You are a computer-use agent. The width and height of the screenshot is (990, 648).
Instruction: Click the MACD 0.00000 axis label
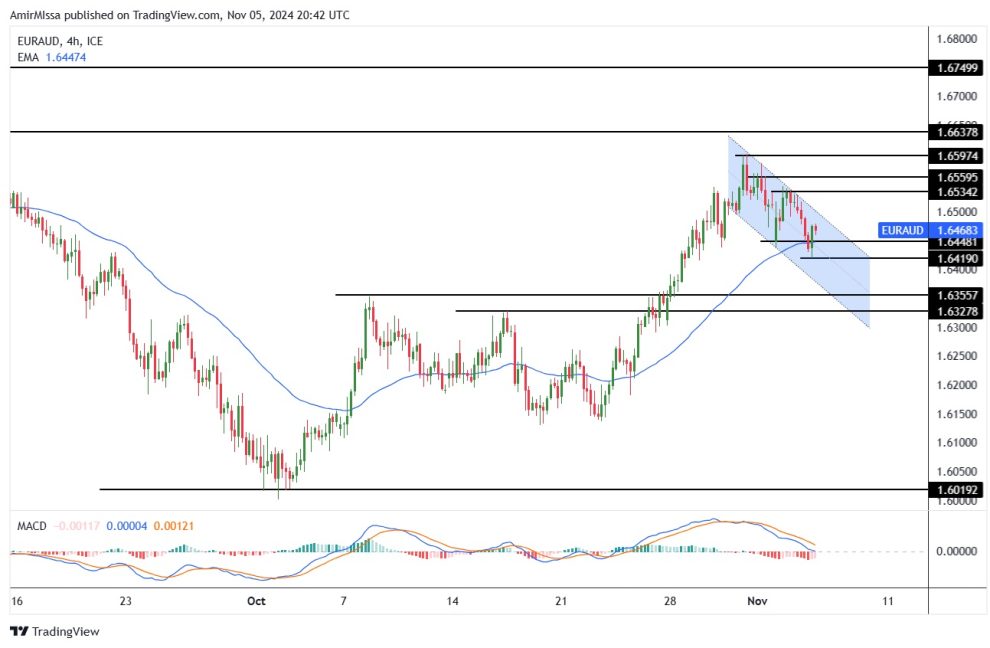click(x=957, y=551)
